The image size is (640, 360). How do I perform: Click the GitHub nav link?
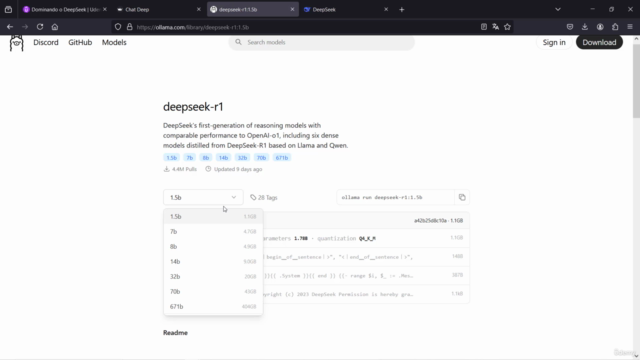click(80, 42)
